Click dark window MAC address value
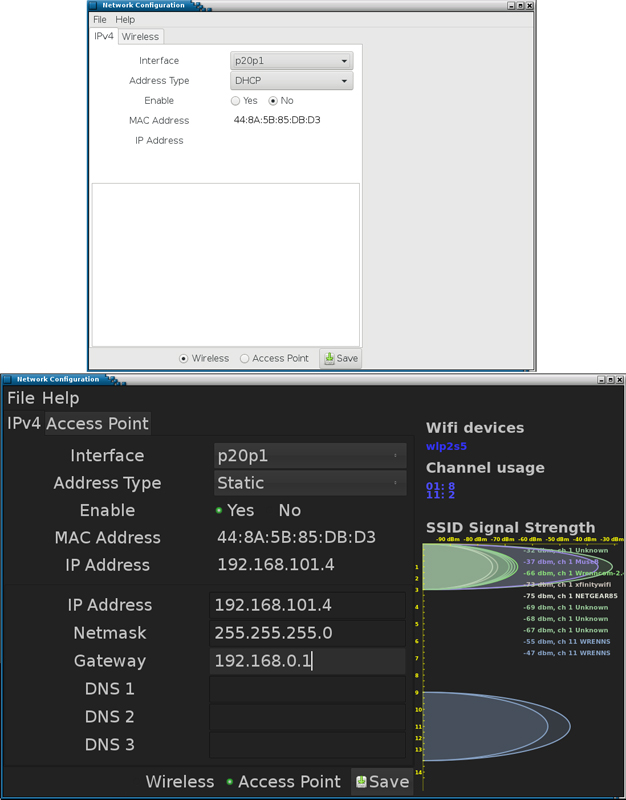Viewport: 626px width, 800px height. click(x=296, y=537)
